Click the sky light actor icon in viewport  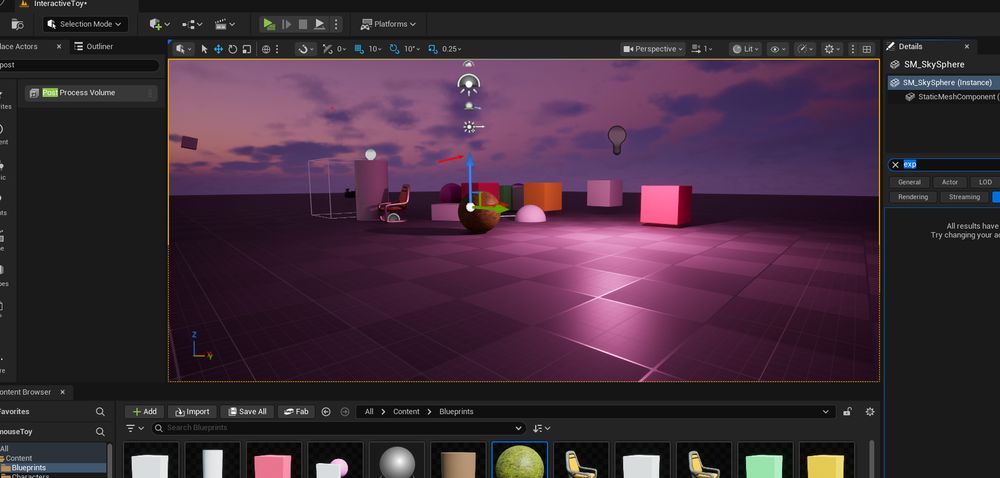tap(469, 83)
